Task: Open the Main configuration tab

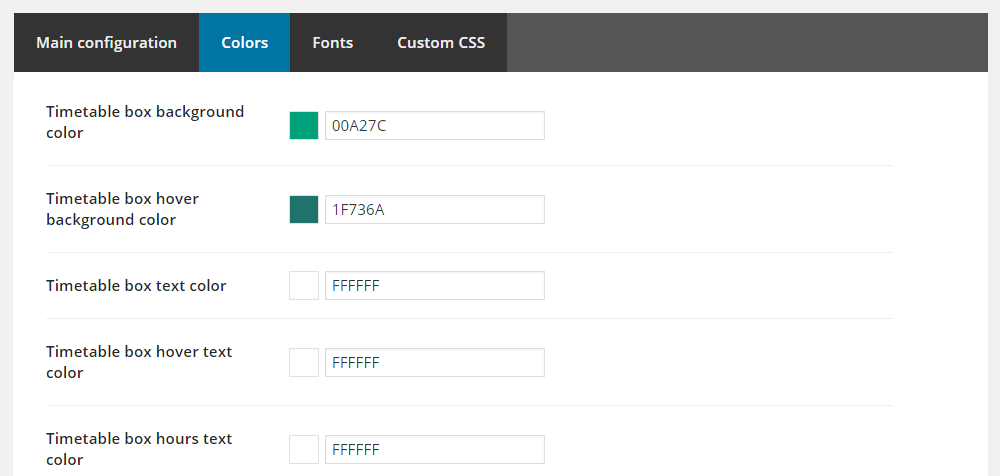Action: pos(106,43)
